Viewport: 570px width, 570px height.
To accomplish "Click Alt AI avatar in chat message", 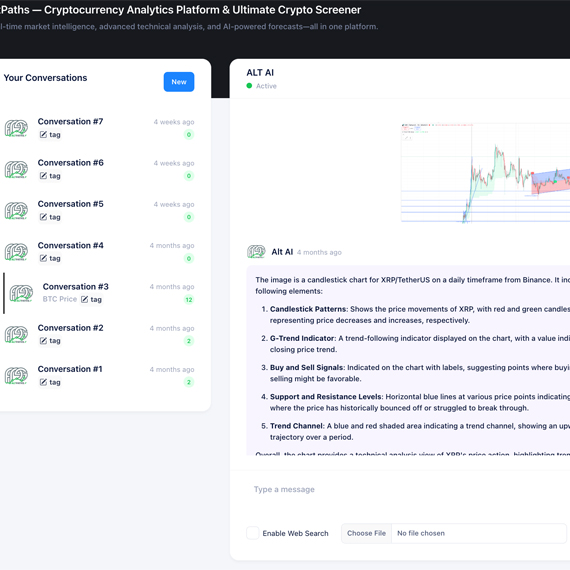I will coord(256,252).
